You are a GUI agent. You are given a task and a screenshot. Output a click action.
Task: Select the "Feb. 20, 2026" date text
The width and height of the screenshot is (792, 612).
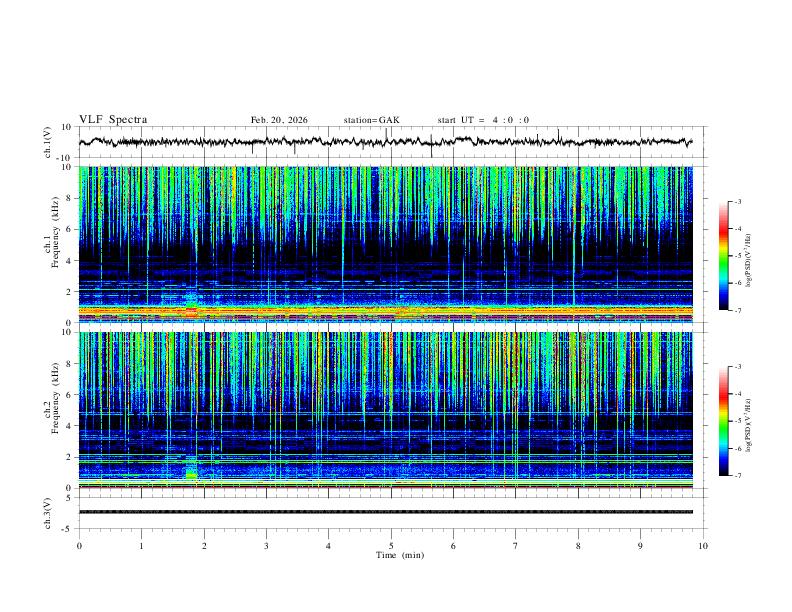point(279,120)
